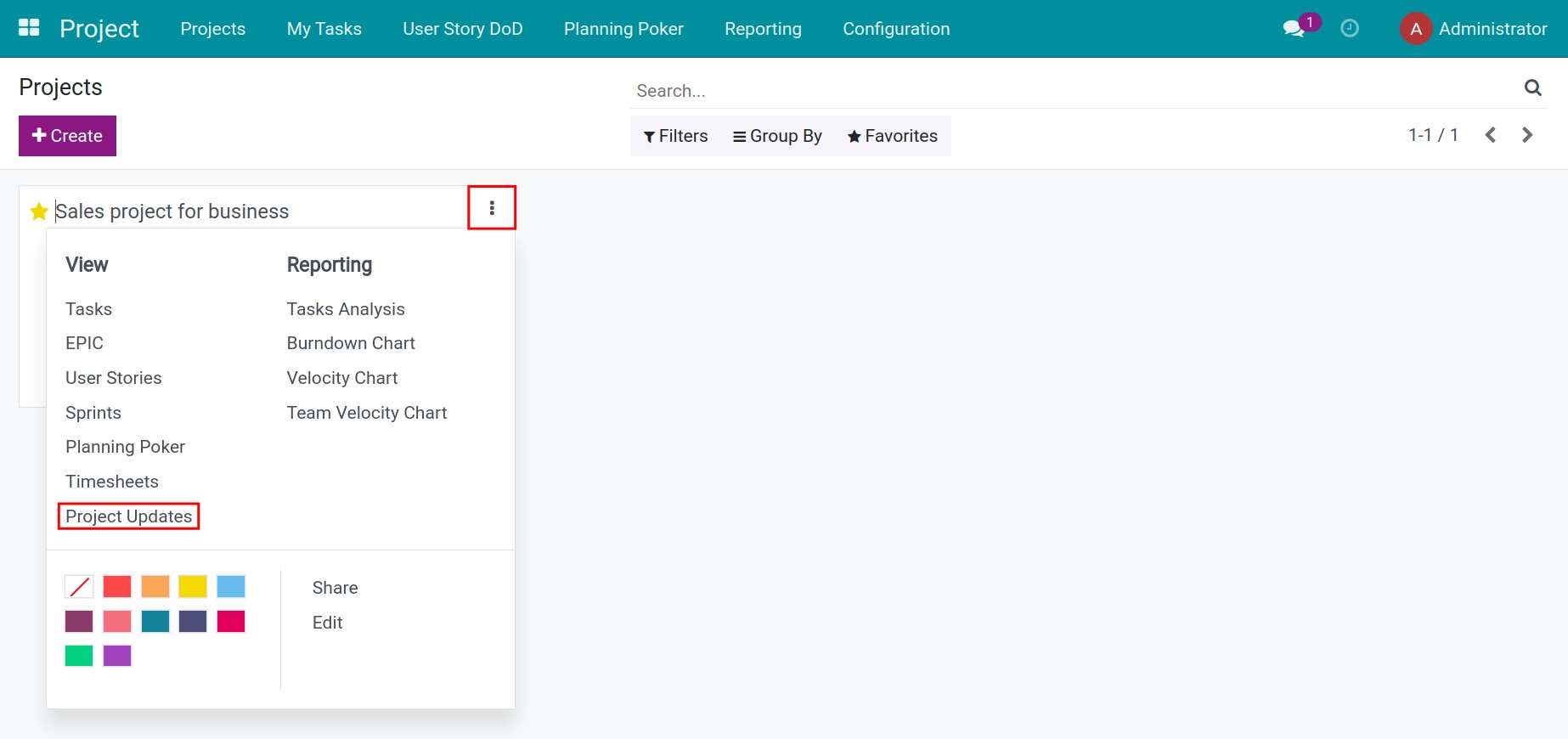Focus the Search input field
This screenshot has width=1568, height=739.
tap(1074, 91)
